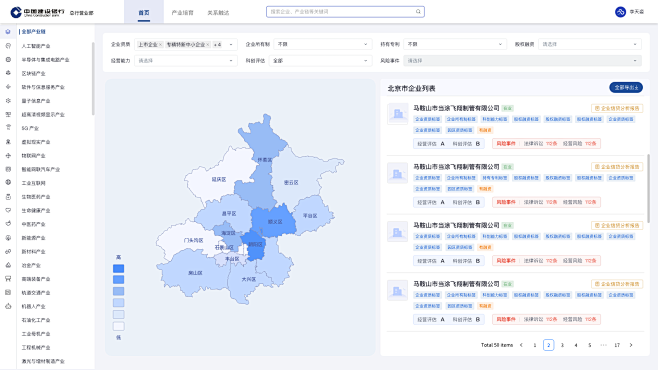Open 企业信贷分析报告 on the first company card
The height and width of the screenshot is (370, 658).
(617, 108)
